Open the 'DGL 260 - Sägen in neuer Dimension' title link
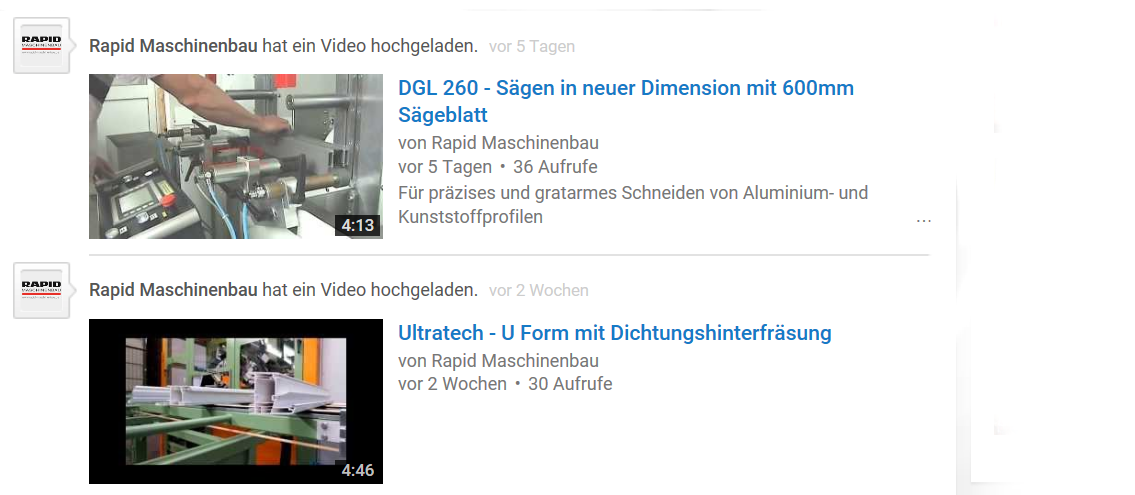Viewport: 1135px width, 495px height. 626,101
